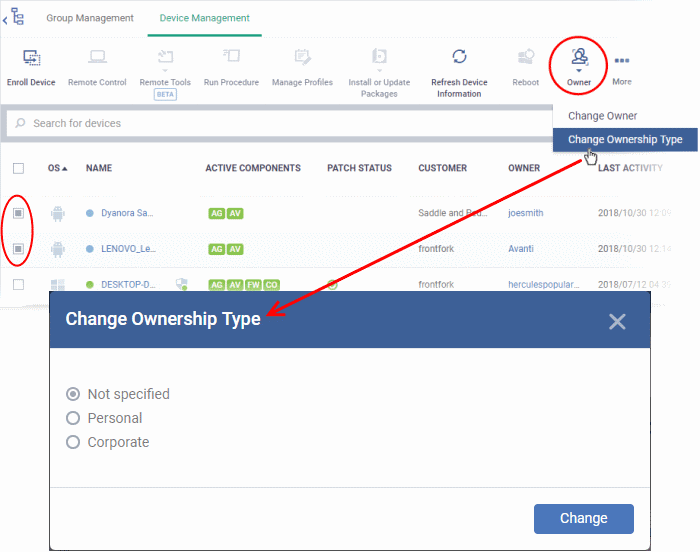Click the Change button

coord(583,519)
